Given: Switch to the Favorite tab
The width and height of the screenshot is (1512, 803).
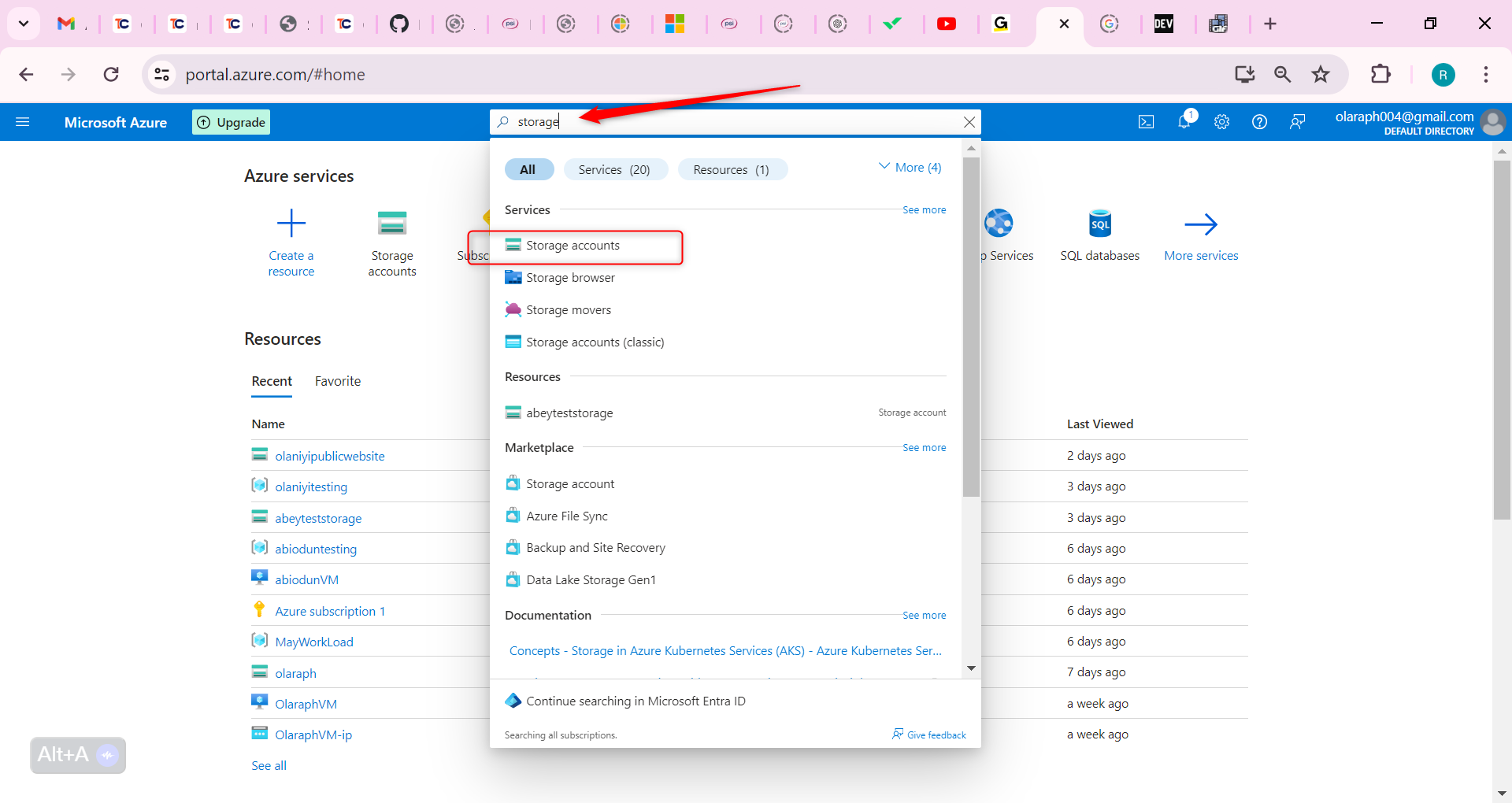Looking at the screenshot, I should pos(337,381).
